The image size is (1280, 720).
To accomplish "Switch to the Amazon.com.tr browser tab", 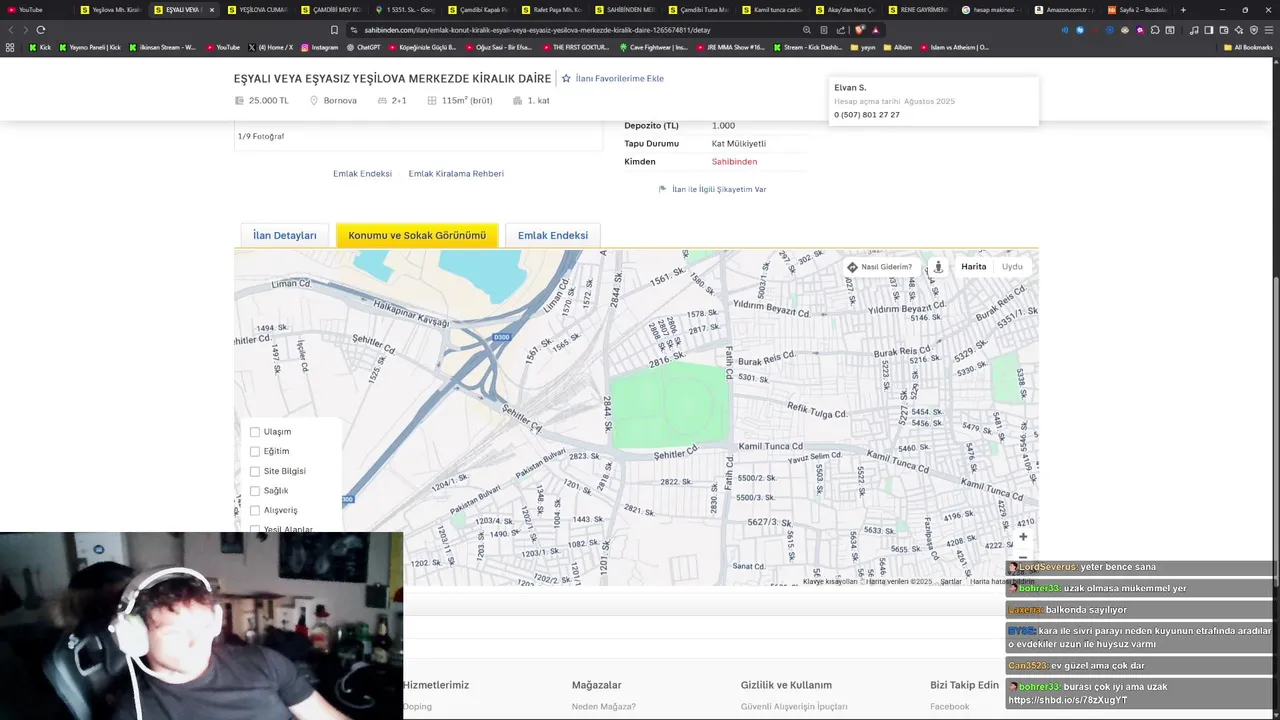I will point(1064,10).
